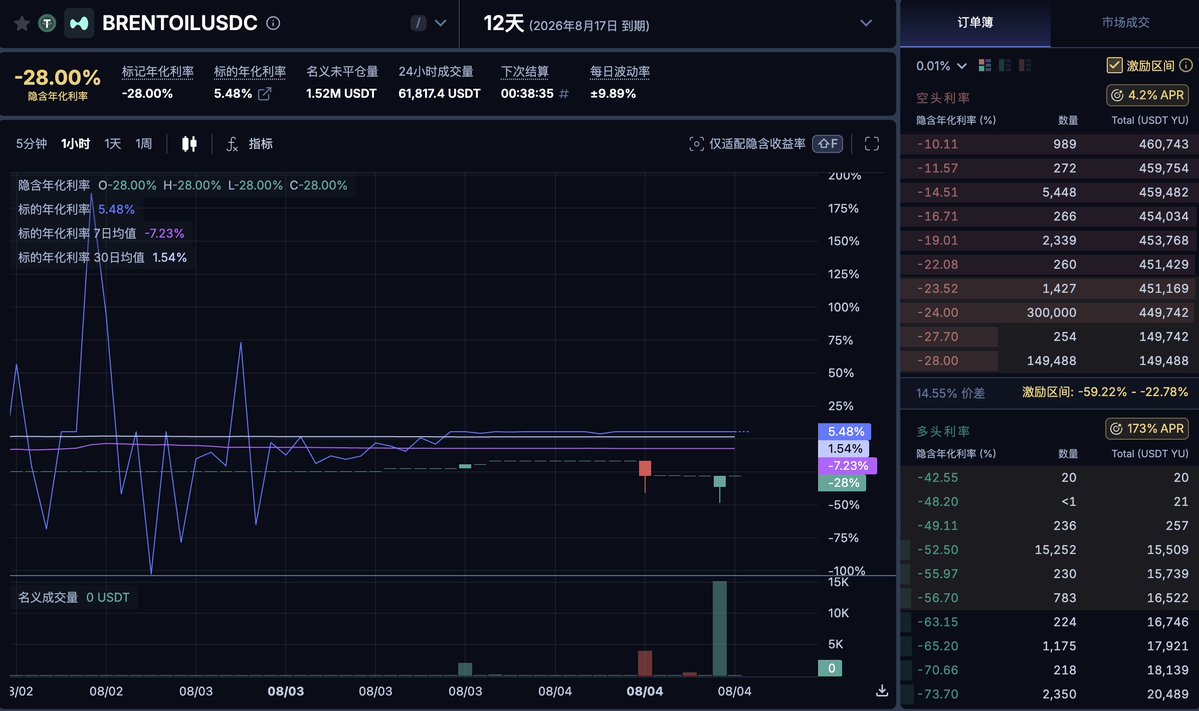Click the 24小时成交量 value 61,817.4 USDT
The width and height of the screenshot is (1199, 711).
pos(439,93)
